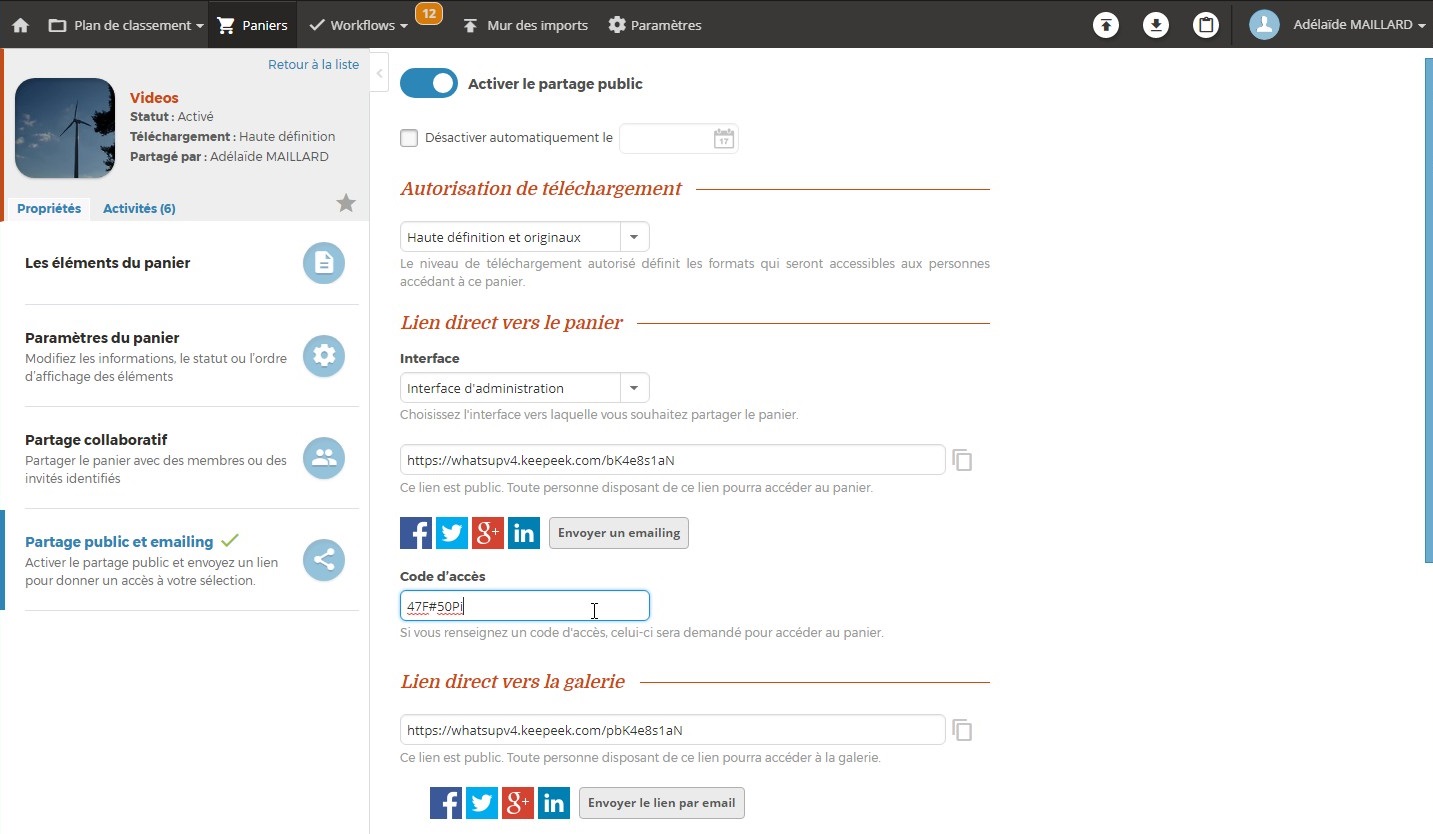This screenshot has height=834, width=1433.
Task: Share basket link on Facebook
Action: tap(416, 533)
